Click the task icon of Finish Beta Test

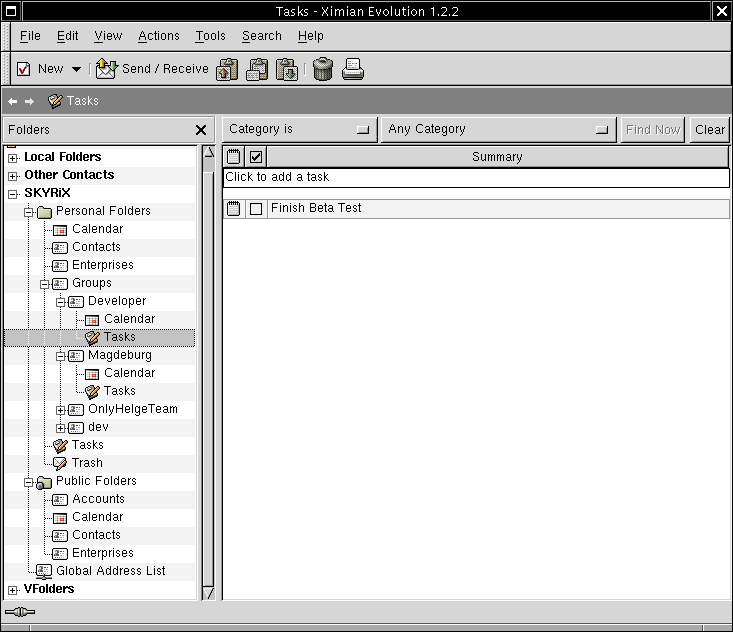click(x=233, y=208)
